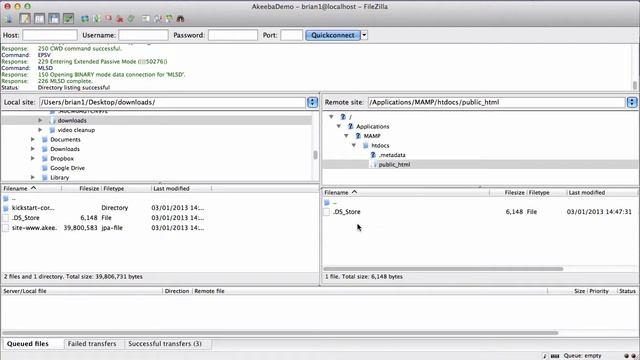Viewport: 640px width, 360px height.
Task: Click parent folder icon in local list
Action: (6, 198)
